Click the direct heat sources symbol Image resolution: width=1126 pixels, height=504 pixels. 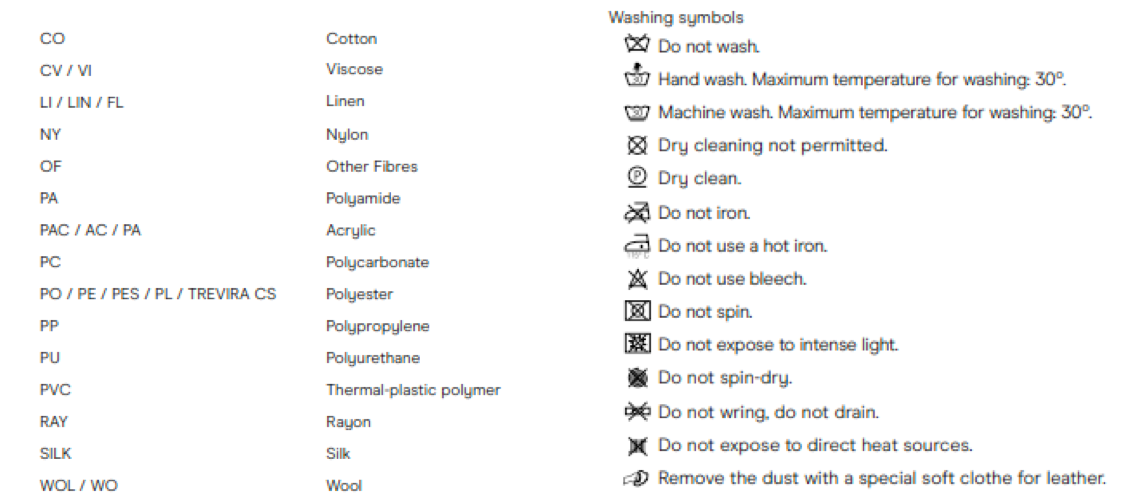(637, 445)
